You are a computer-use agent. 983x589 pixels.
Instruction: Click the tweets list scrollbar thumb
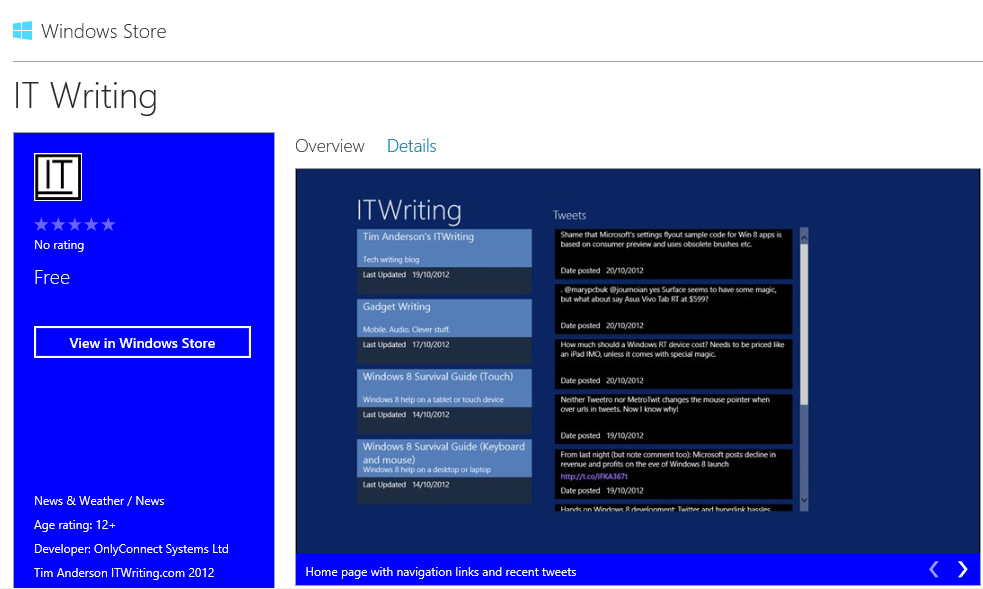(804, 324)
